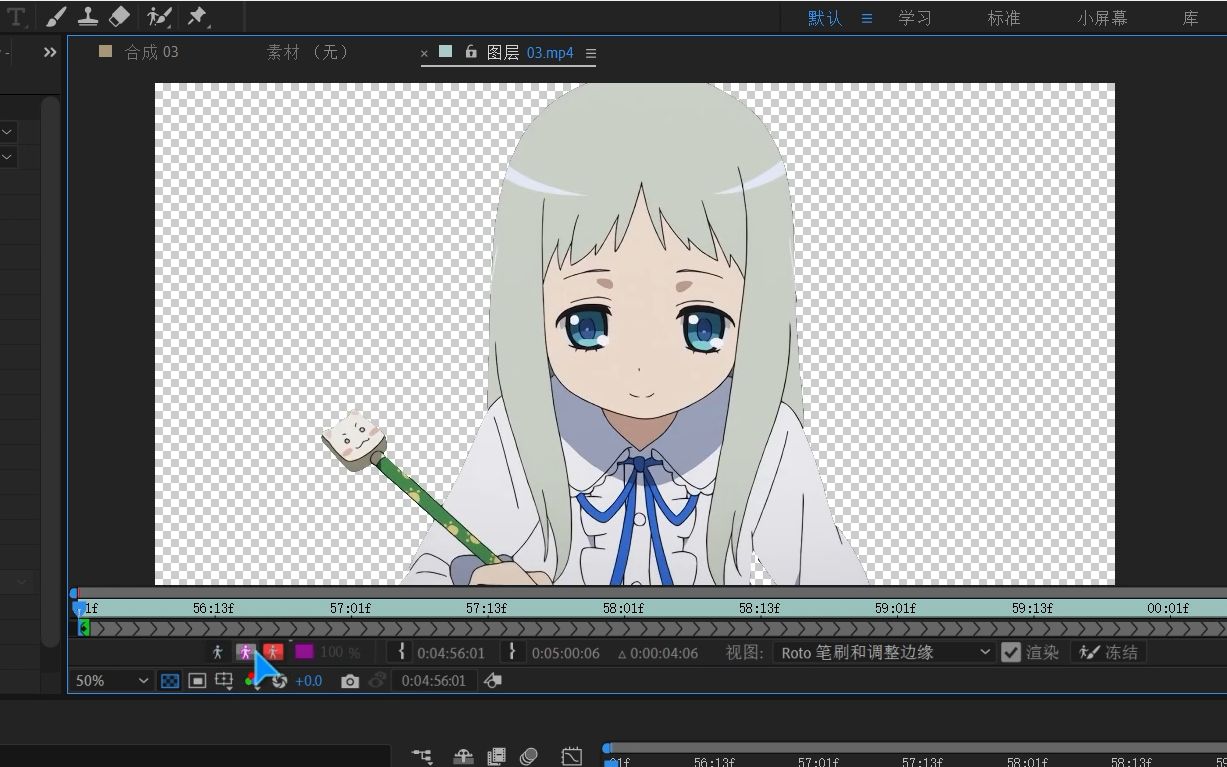Toggle the transparency grid in the layer panel
1227x767 pixels.
tap(170, 681)
